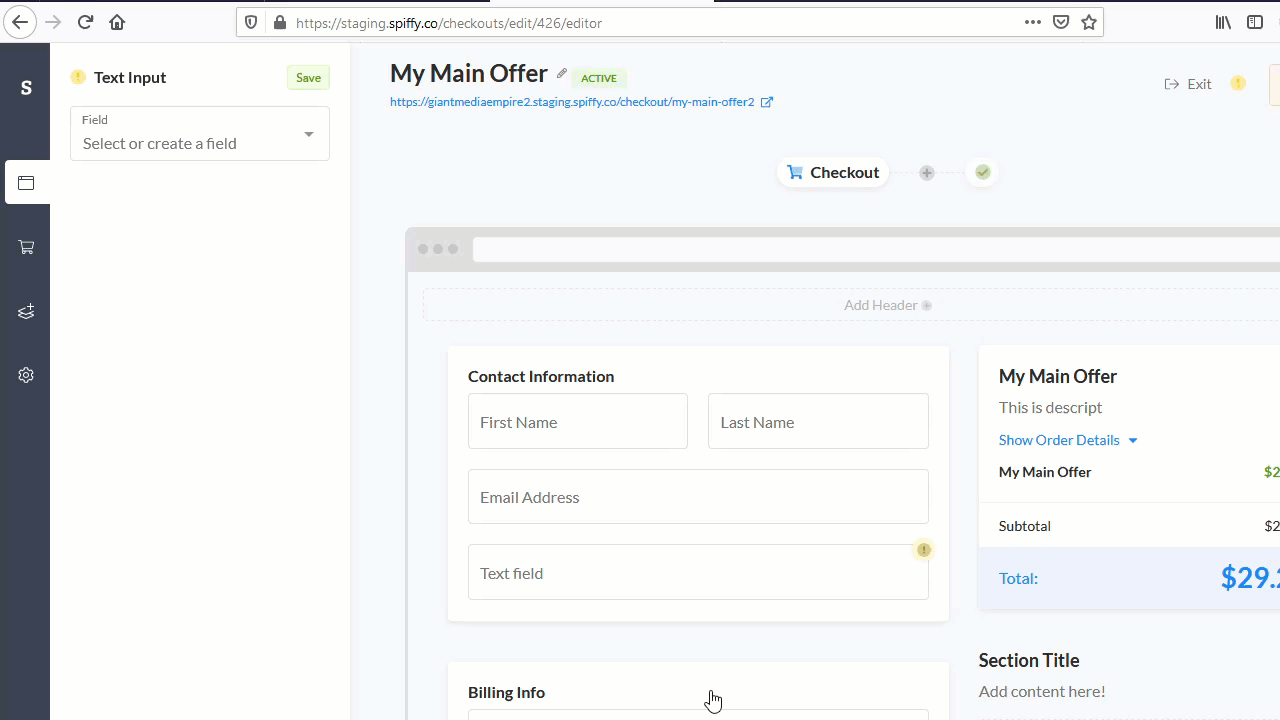Open the upsell layers sidebar icon

[x=26, y=312]
